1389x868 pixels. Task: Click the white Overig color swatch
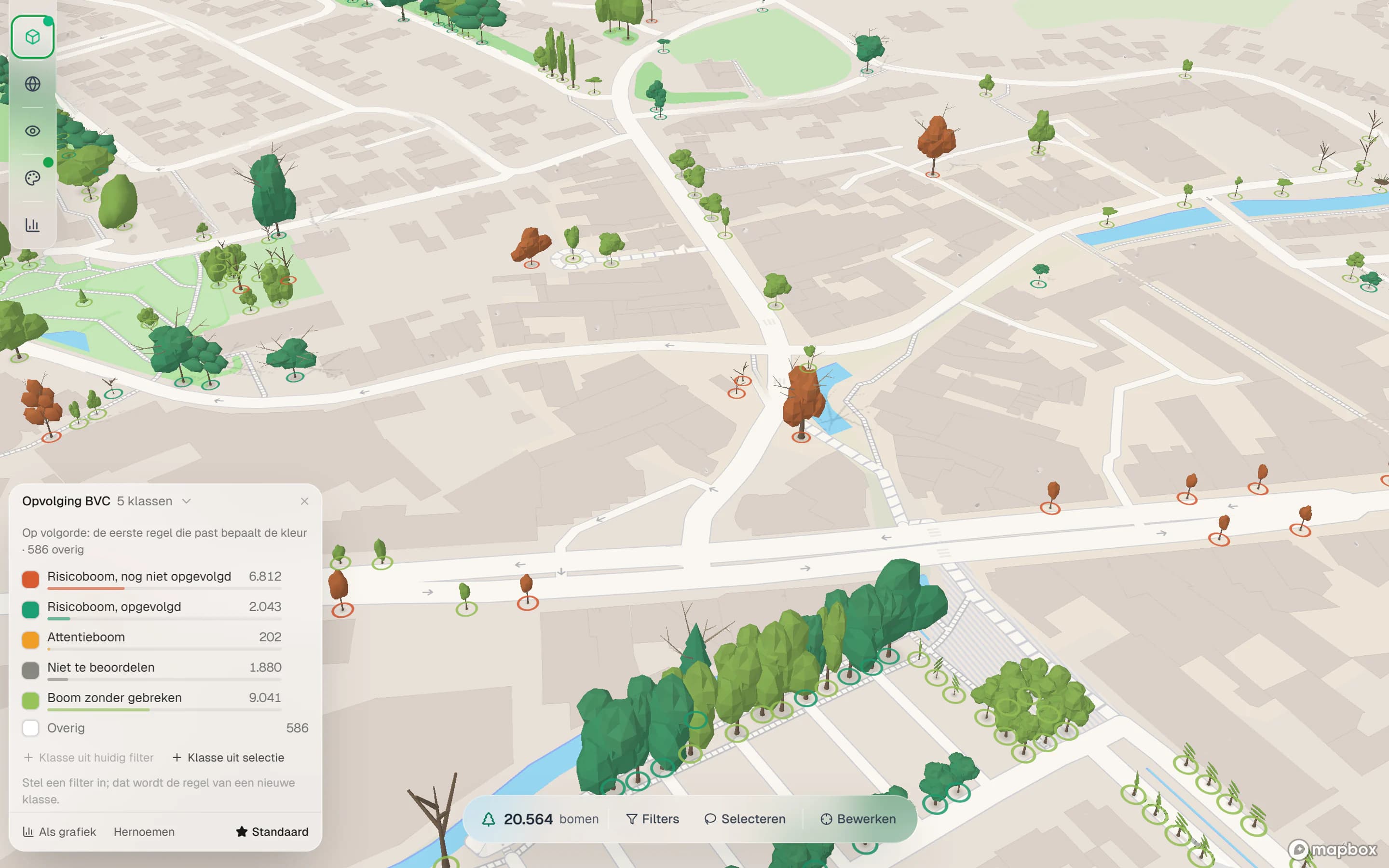tap(30, 728)
